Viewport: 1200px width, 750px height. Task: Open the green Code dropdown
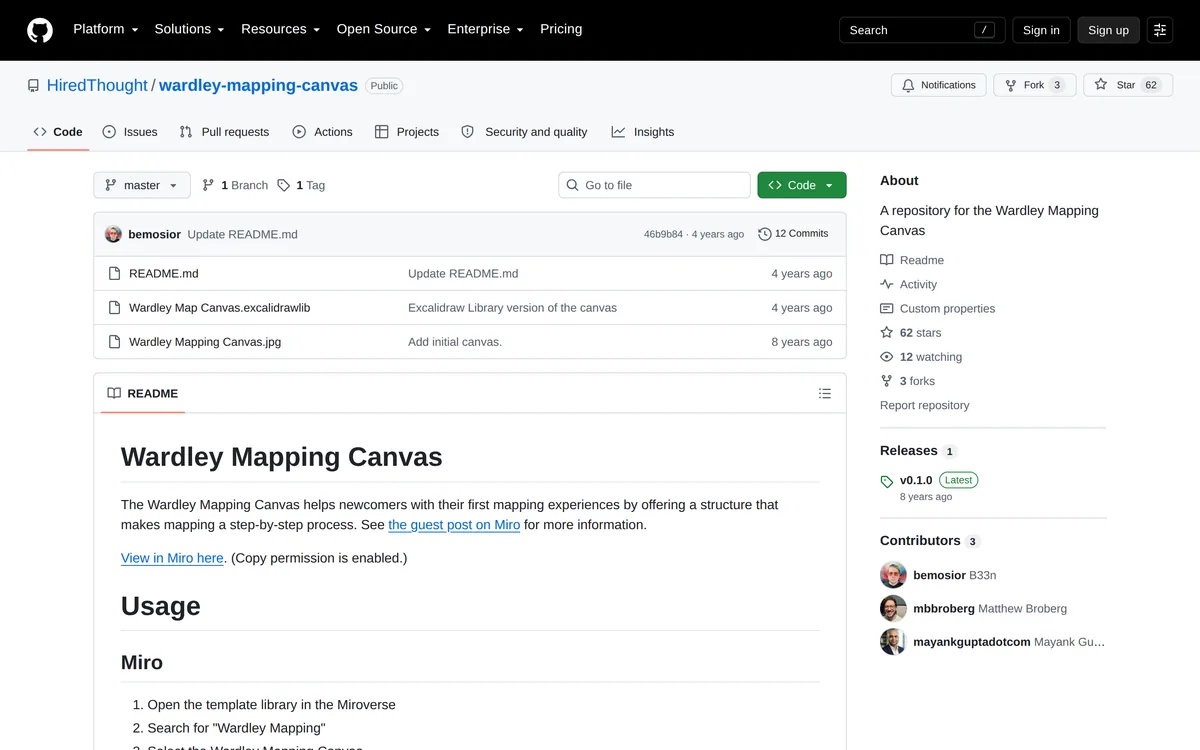(802, 185)
